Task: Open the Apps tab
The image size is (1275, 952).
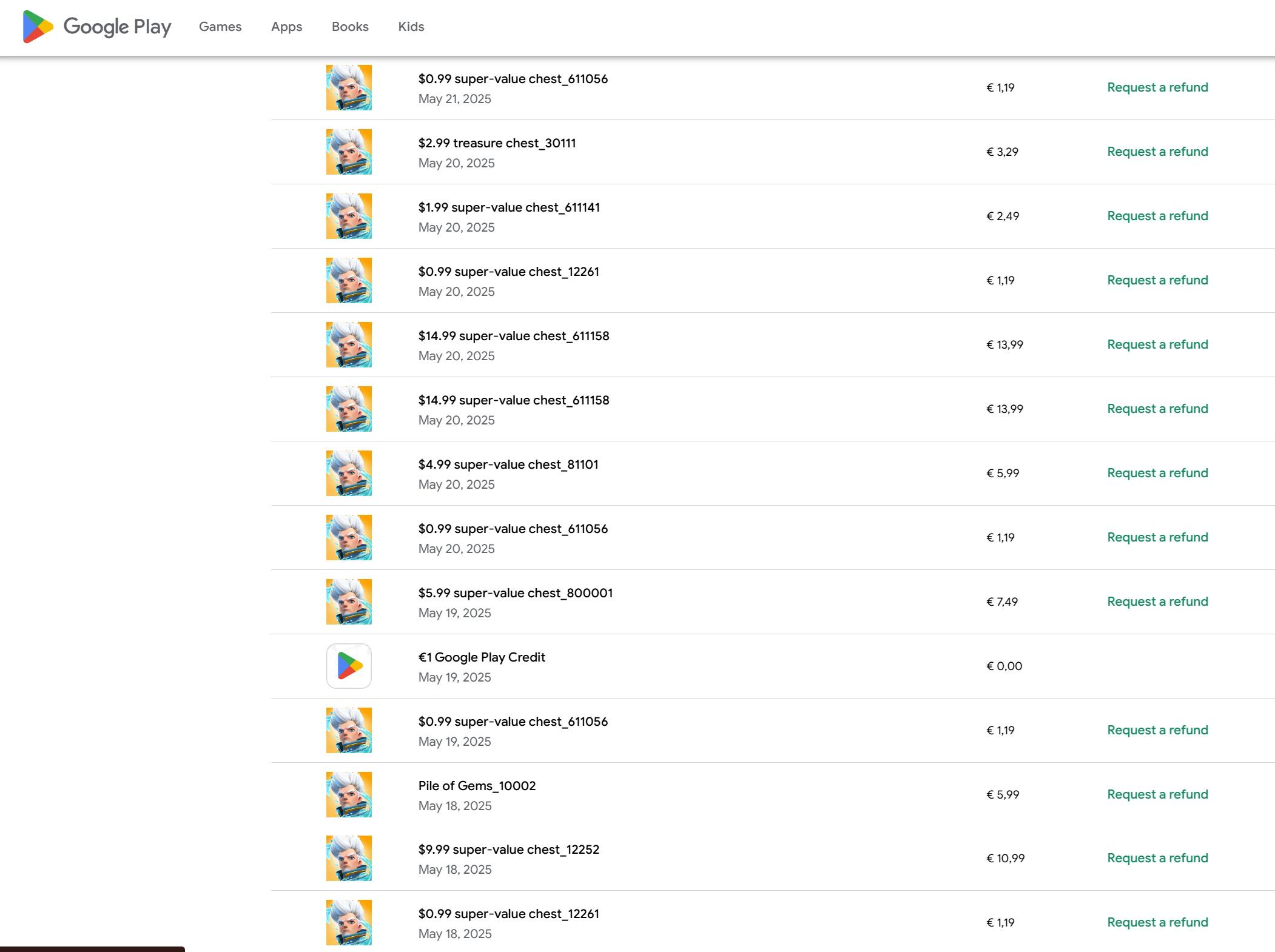Action: 286,27
